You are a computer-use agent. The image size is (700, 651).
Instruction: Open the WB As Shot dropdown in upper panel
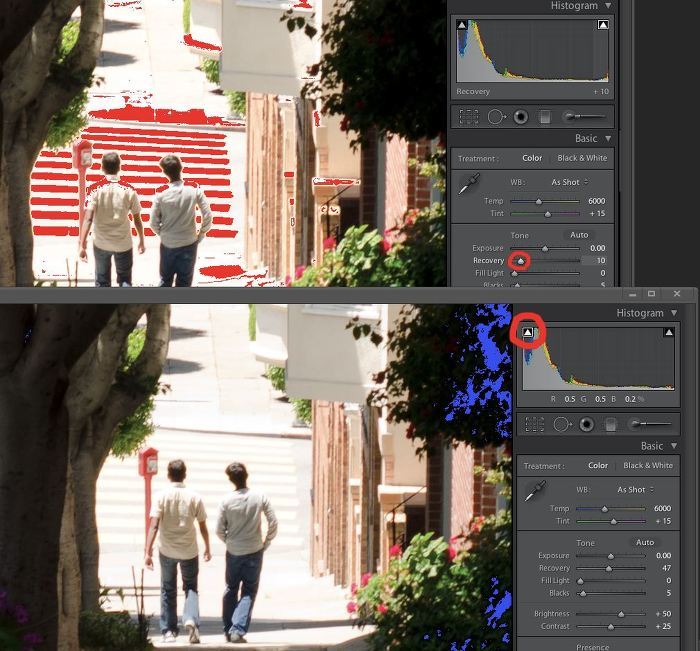tap(570, 182)
